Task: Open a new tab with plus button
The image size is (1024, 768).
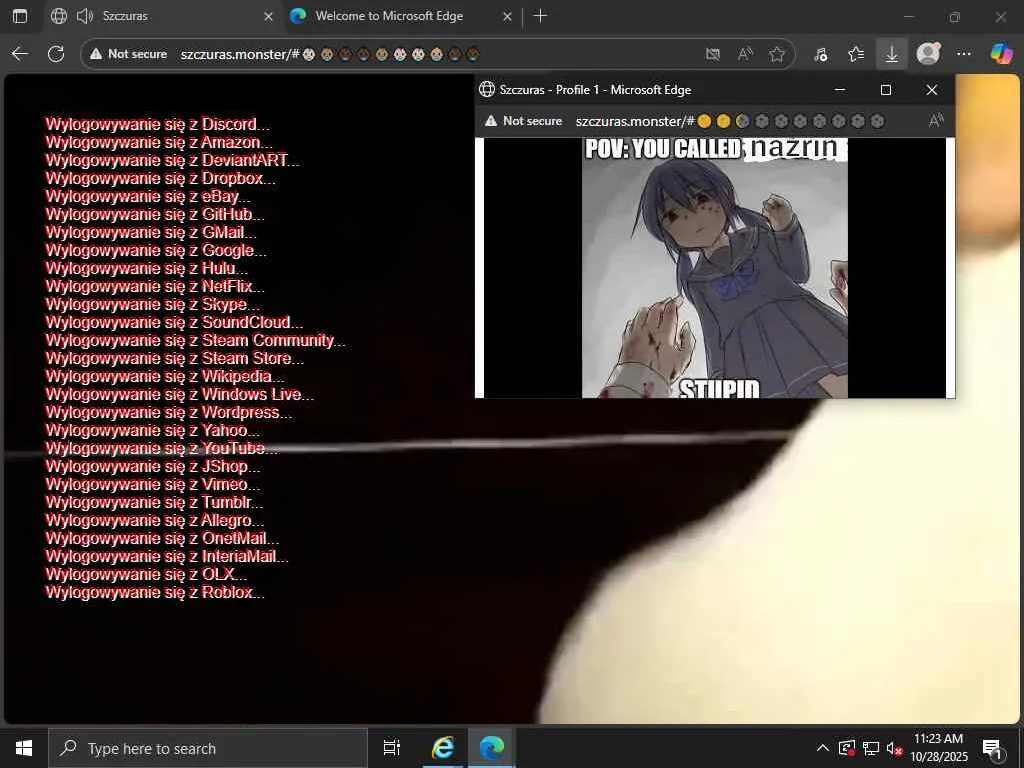Action: pyautogui.click(x=540, y=16)
